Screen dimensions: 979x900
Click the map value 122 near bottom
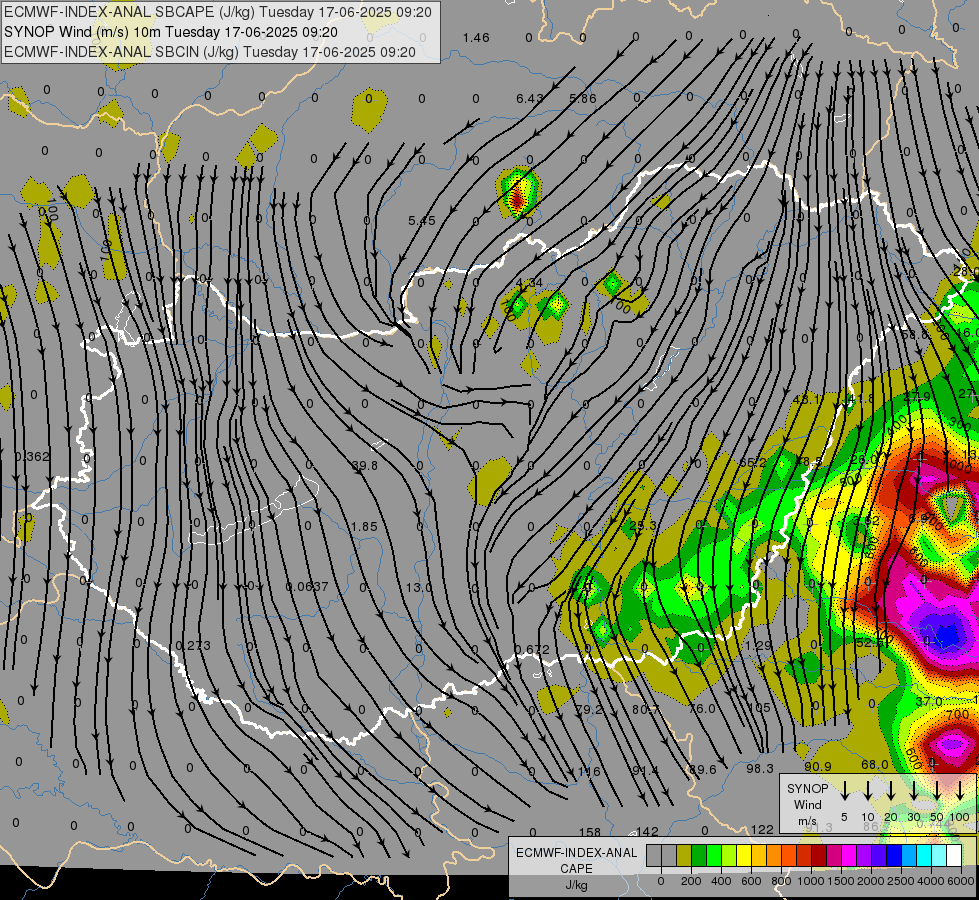(x=762, y=829)
